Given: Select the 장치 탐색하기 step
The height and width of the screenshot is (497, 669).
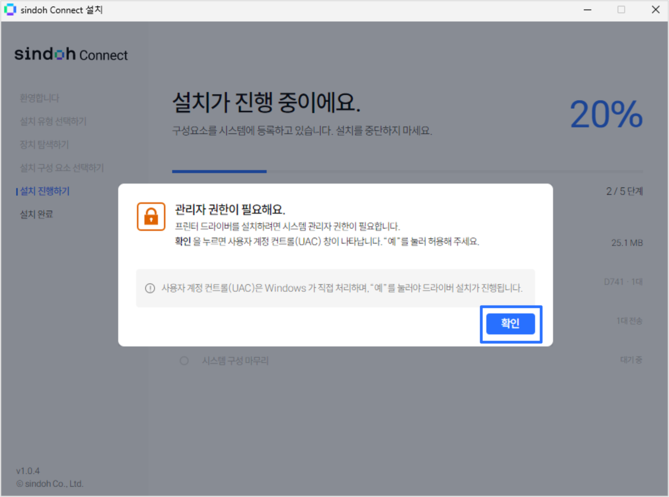Looking at the screenshot, I should coord(44,145).
